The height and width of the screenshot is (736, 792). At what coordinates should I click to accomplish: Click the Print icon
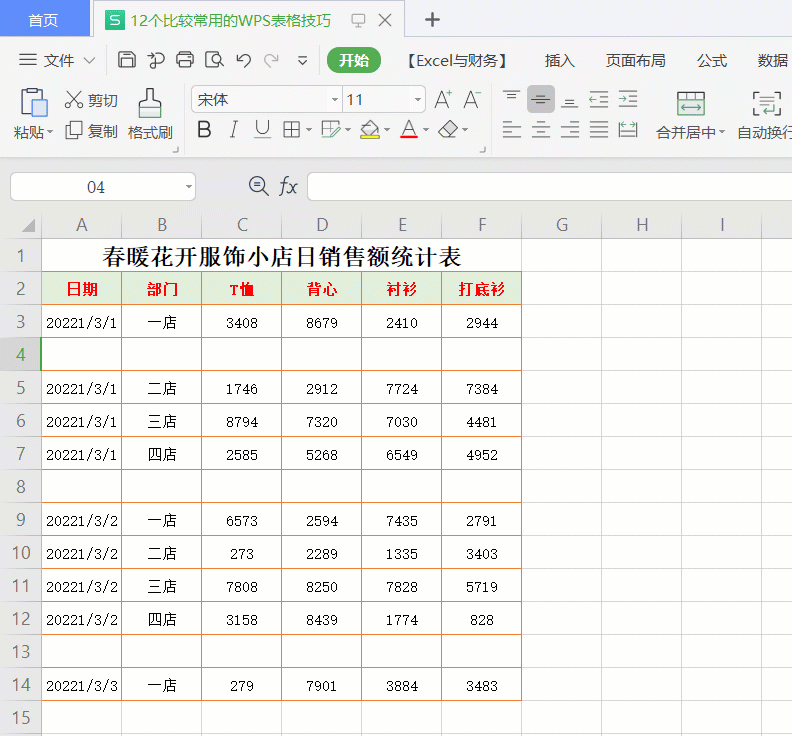pos(185,60)
